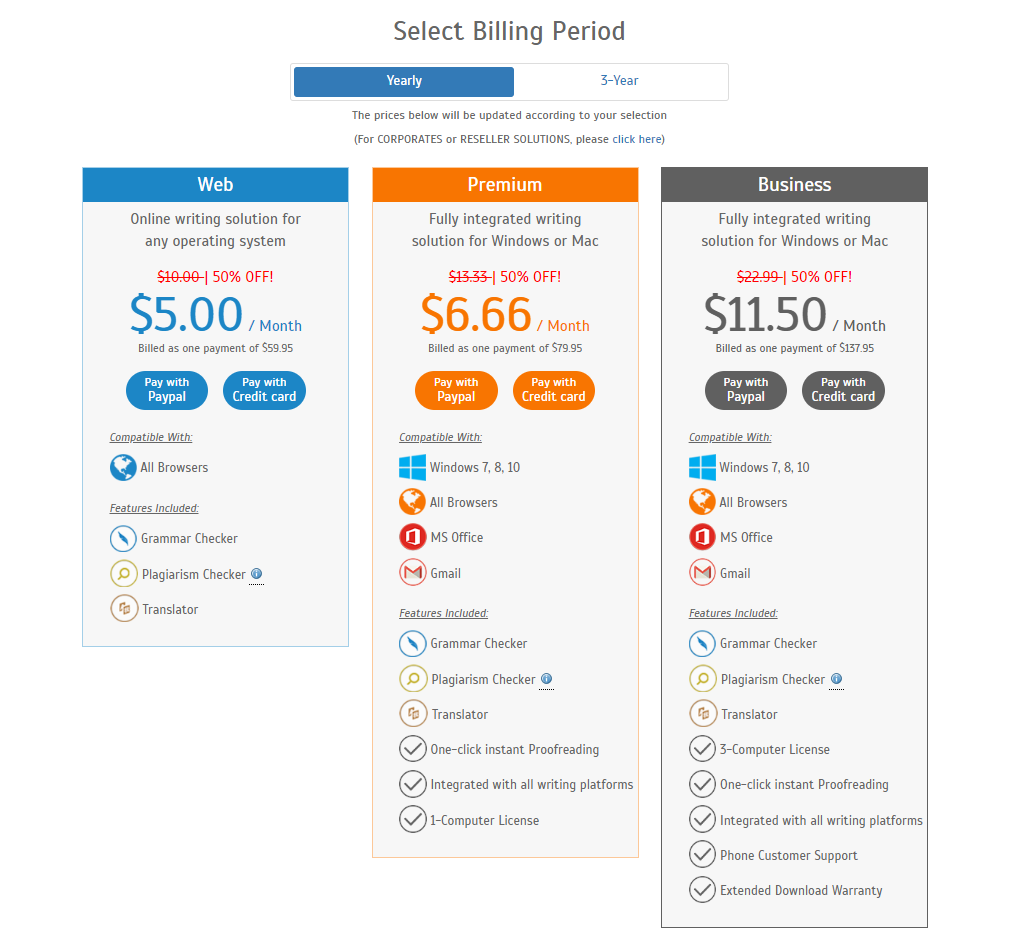
Task: Click the Plagiarism Checker info icon in Web plan
Action: [257, 574]
